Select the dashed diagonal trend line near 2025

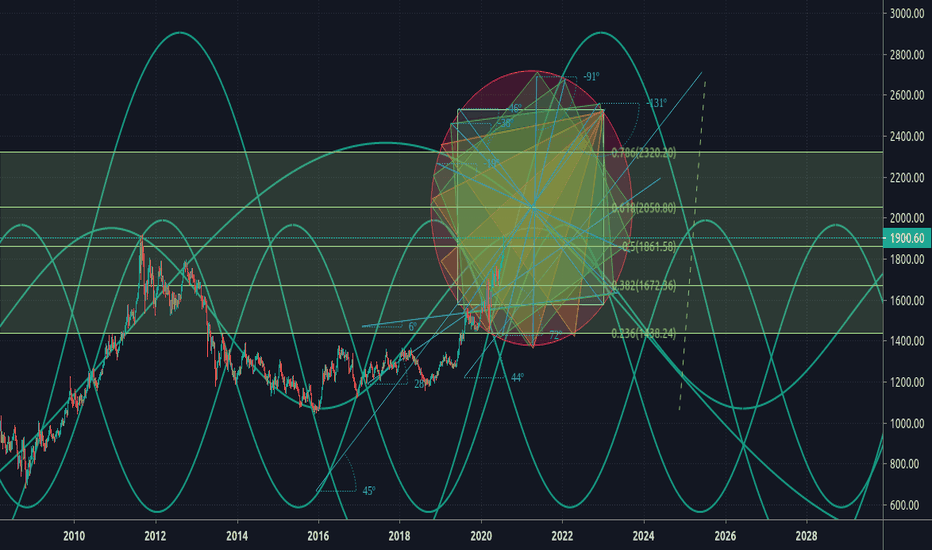coord(692,246)
